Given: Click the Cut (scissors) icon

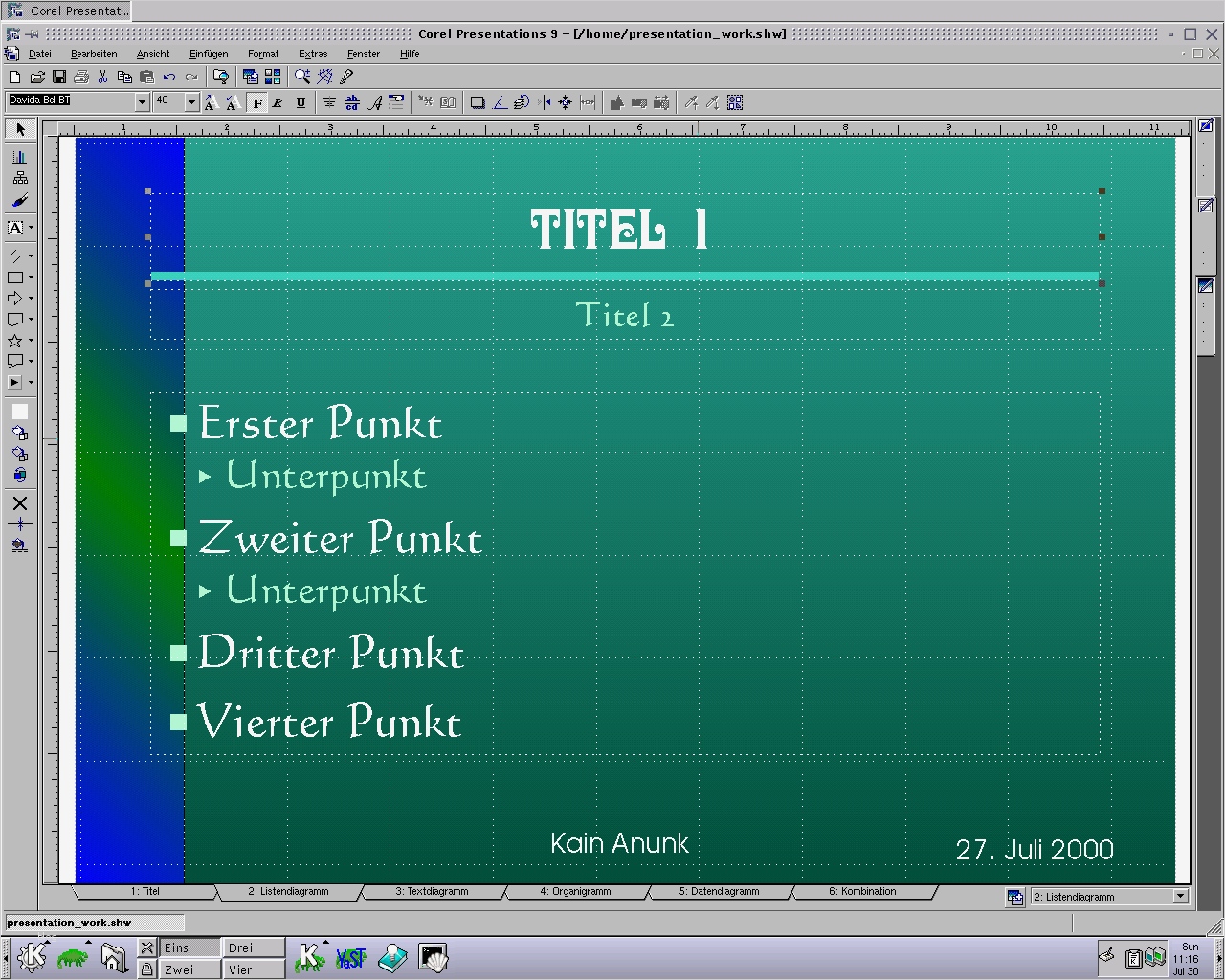Looking at the screenshot, I should (103, 77).
